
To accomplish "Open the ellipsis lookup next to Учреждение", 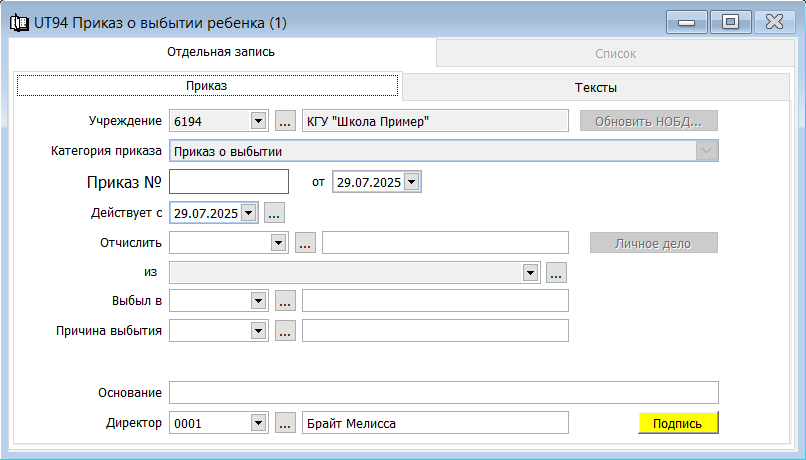I will tap(285, 121).
